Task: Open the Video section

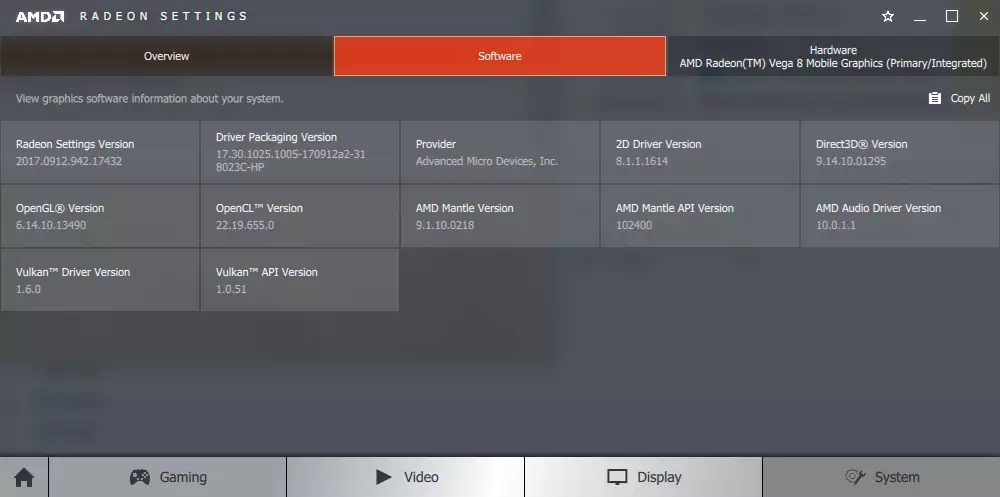Action: (406, 477)
